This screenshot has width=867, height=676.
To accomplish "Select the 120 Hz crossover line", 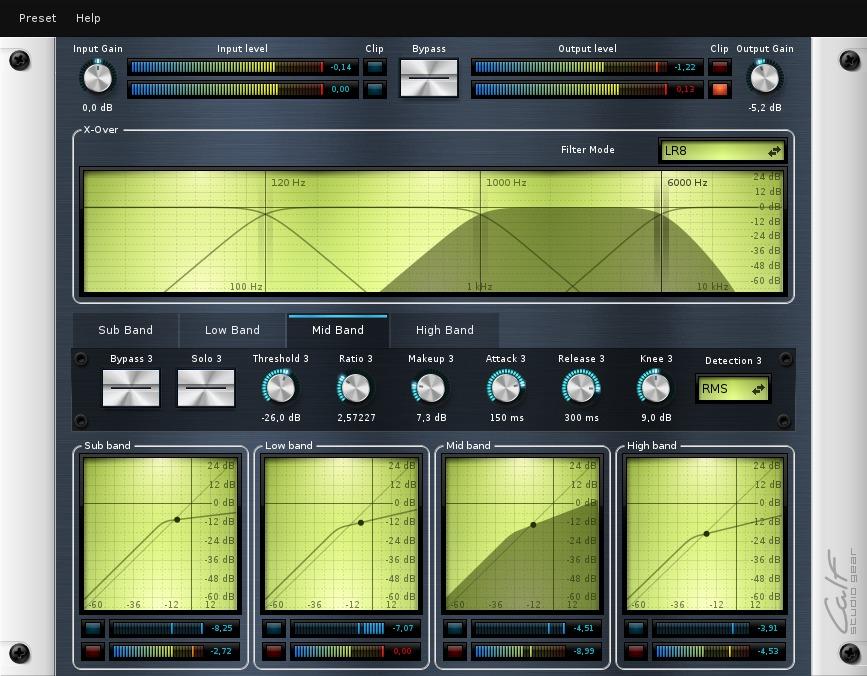I will click(x=265, y=232).
